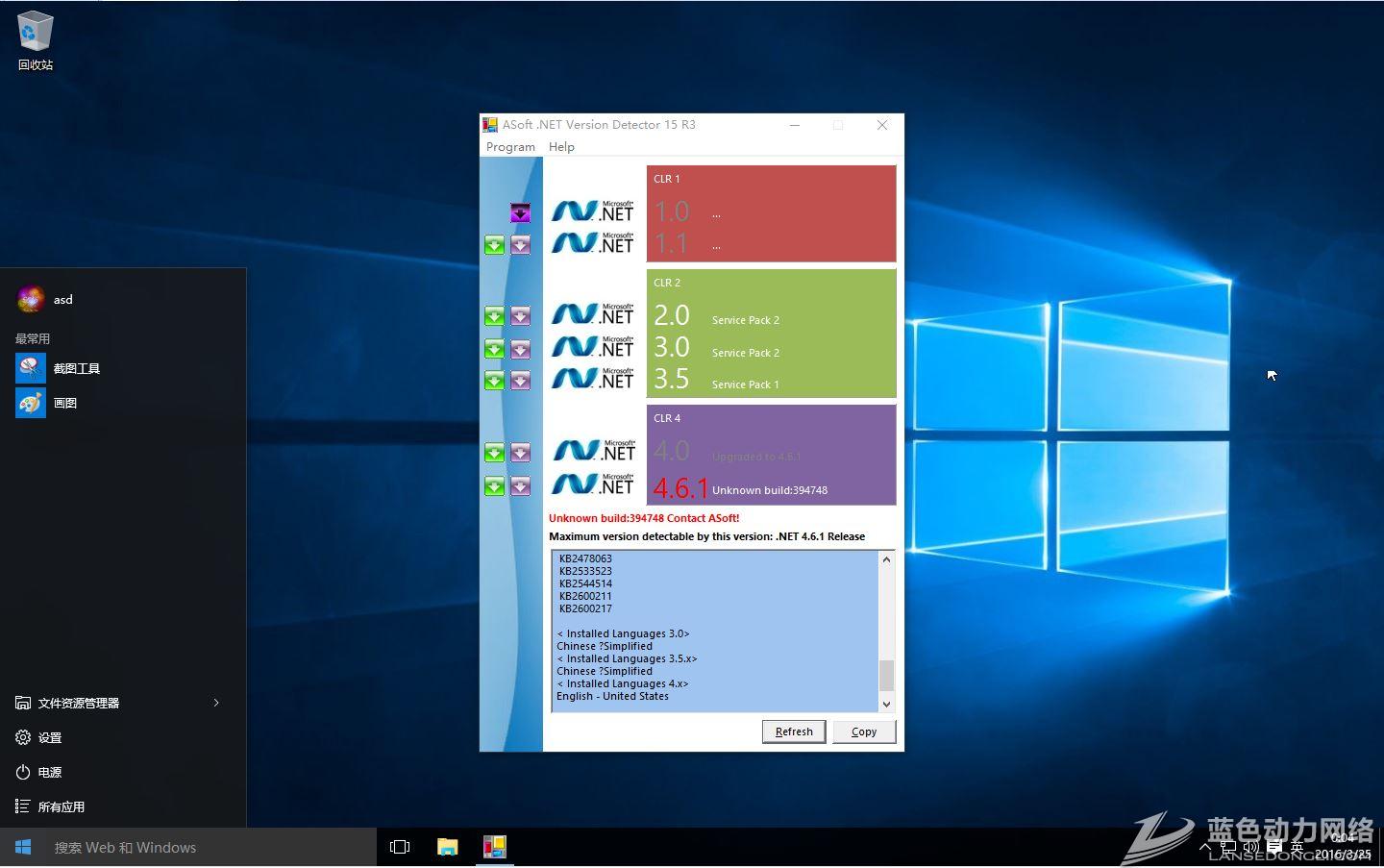Viewport: 1384px width, 868px height.
Task: Click the scroll-up arrow in details list
Action: pos(886,559)
